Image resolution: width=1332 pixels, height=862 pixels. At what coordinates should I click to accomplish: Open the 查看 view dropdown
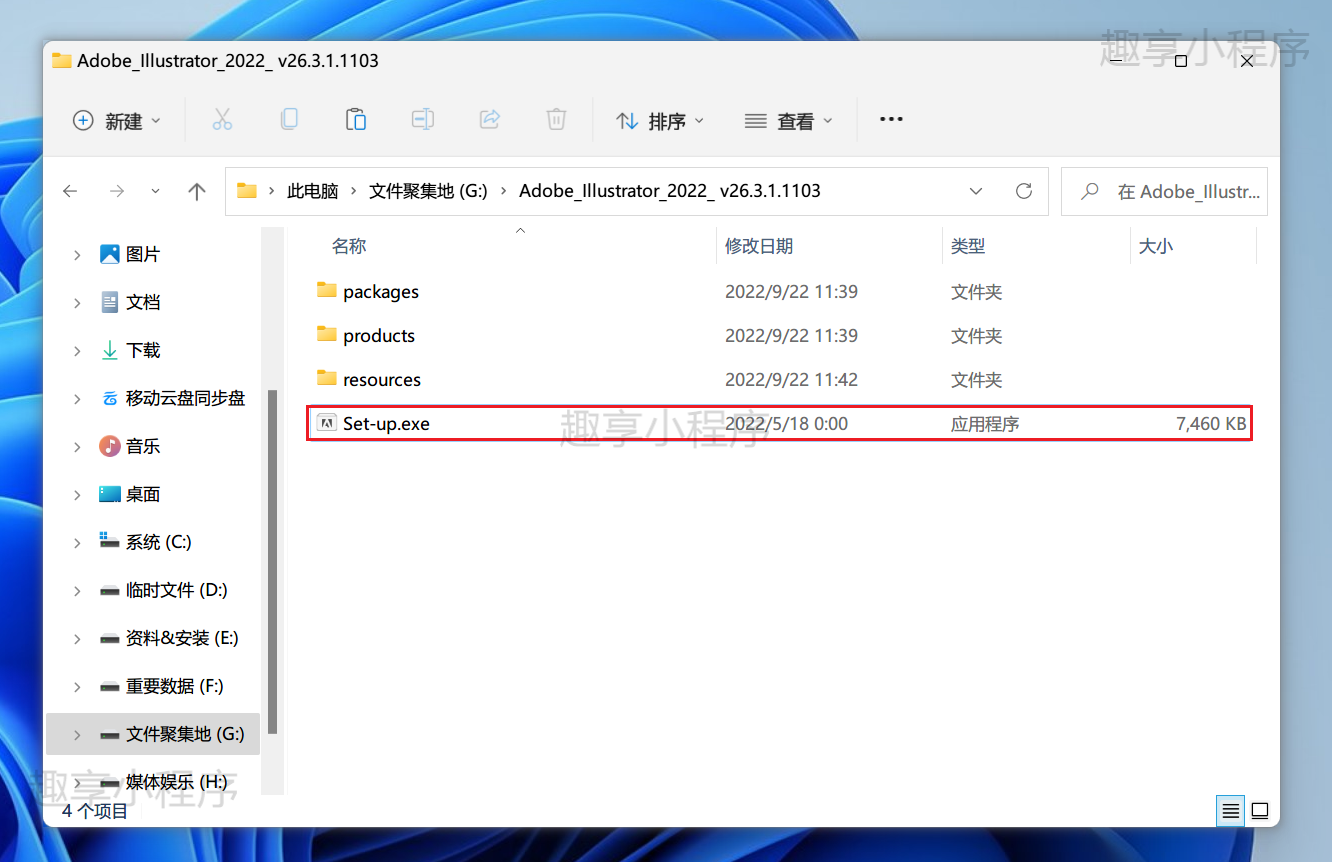coord(789,120)
